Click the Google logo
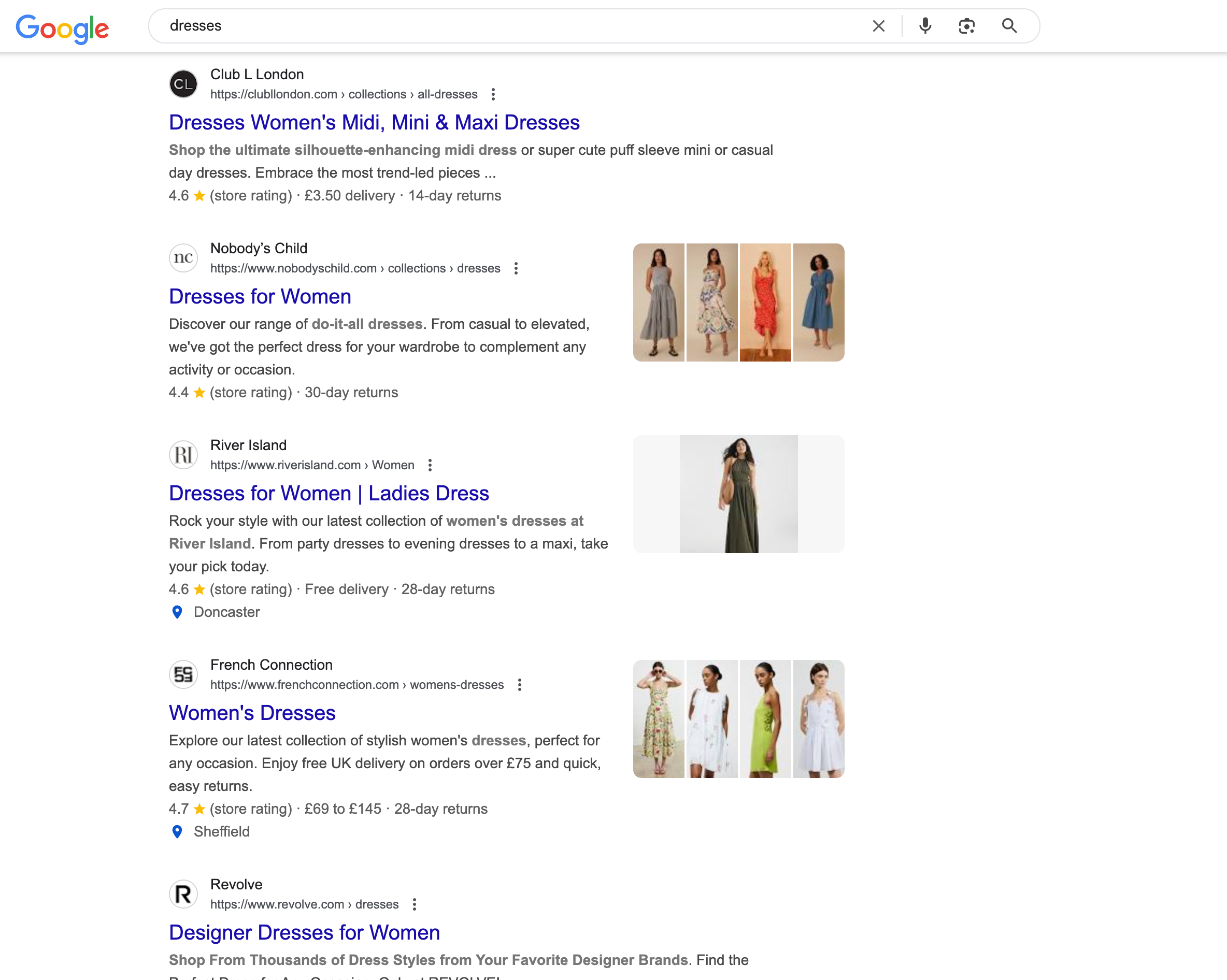Viewport: 1227px width, 980px height. pyautogui.click(x=62, y=28)
